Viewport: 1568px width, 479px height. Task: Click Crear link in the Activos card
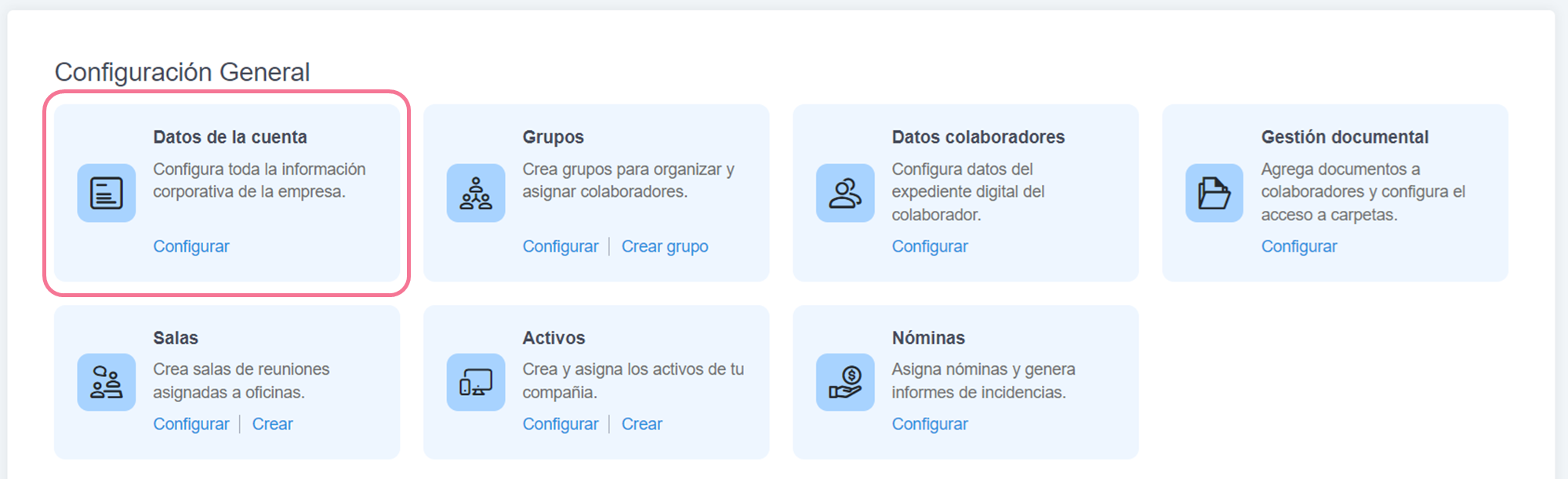pyautogui.click(x=641, y=424)
